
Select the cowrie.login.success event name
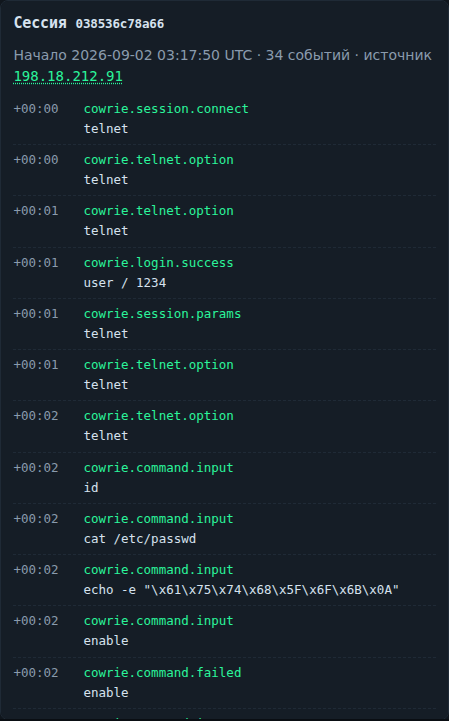[x=158, y=263]
